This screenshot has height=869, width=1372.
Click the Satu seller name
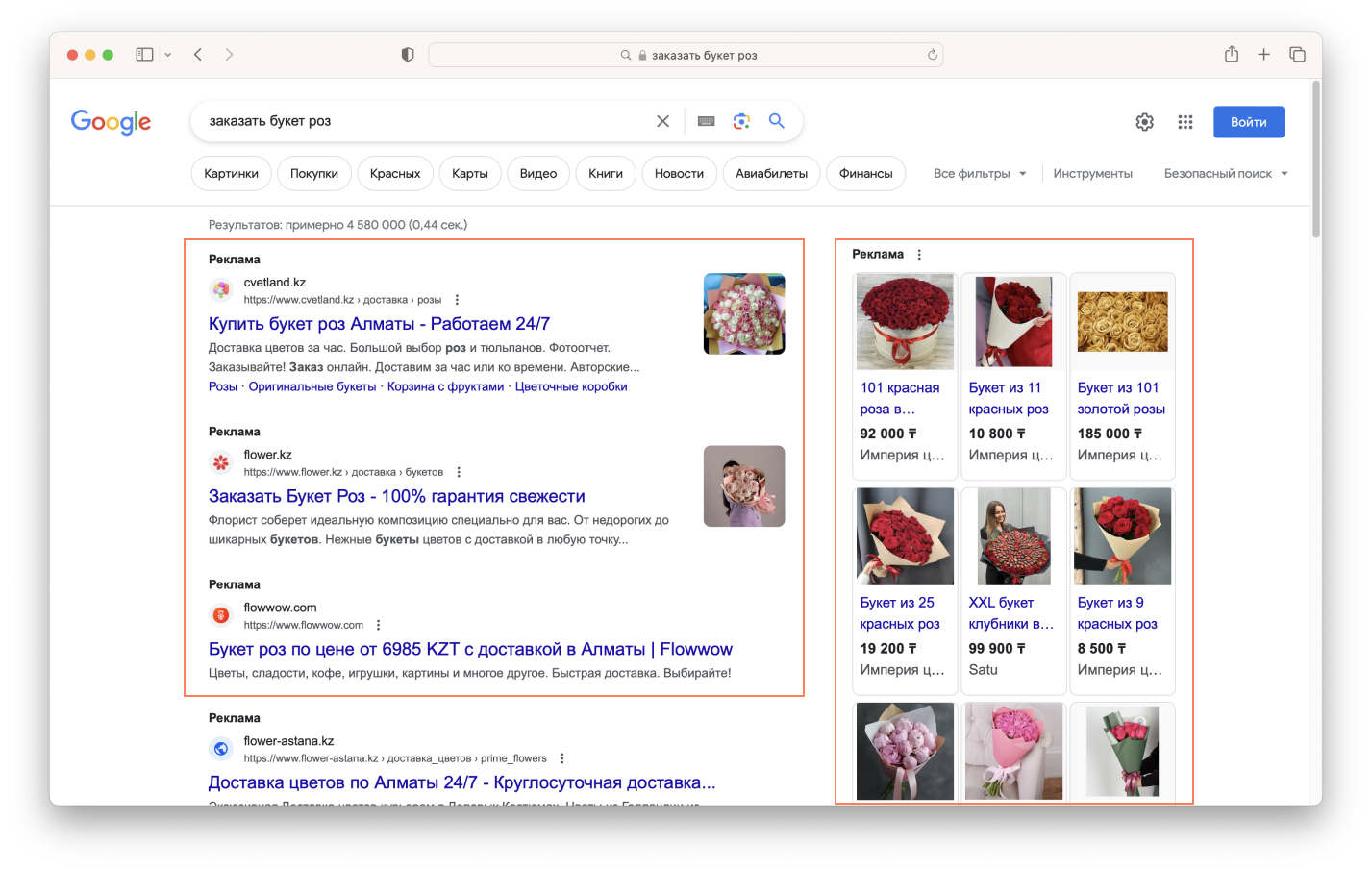click(x=983, y=670)
